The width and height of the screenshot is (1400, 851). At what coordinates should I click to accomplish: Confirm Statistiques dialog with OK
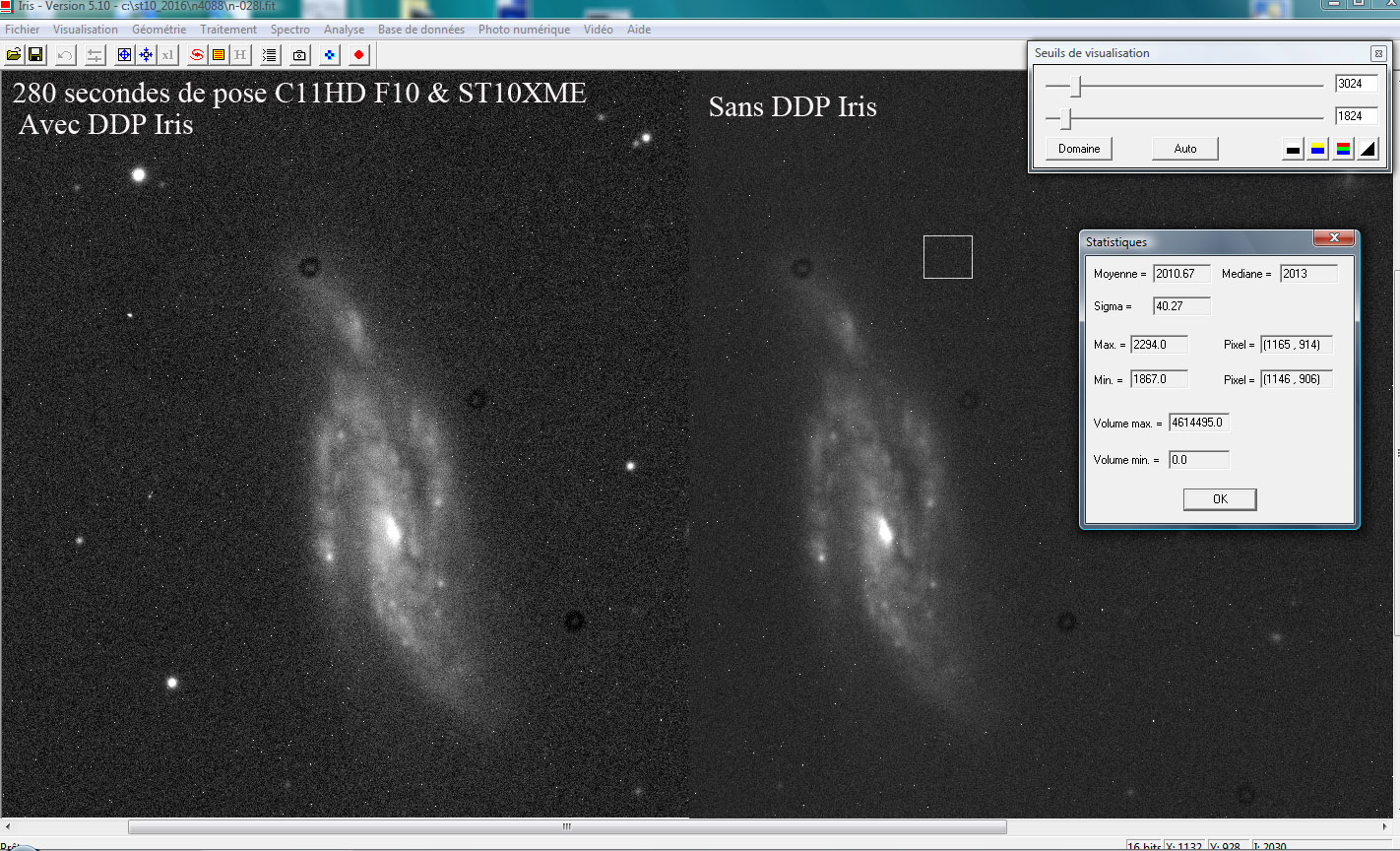1220,499
